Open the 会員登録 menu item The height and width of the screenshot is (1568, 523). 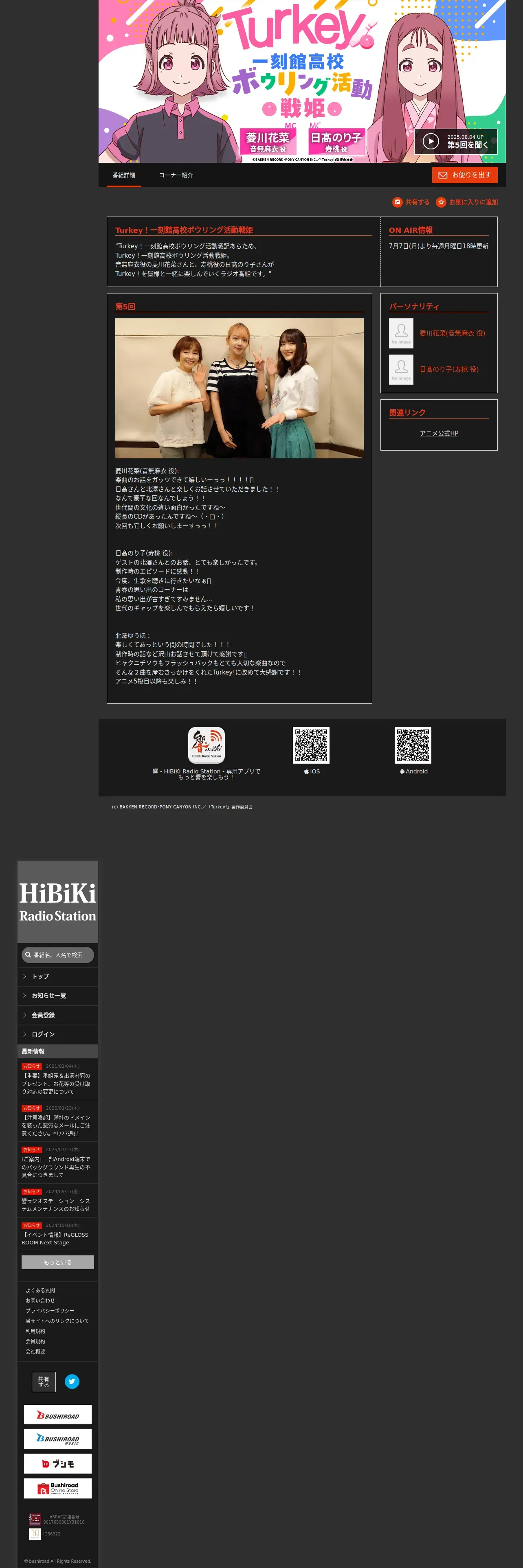click(x=58, y=1015)
